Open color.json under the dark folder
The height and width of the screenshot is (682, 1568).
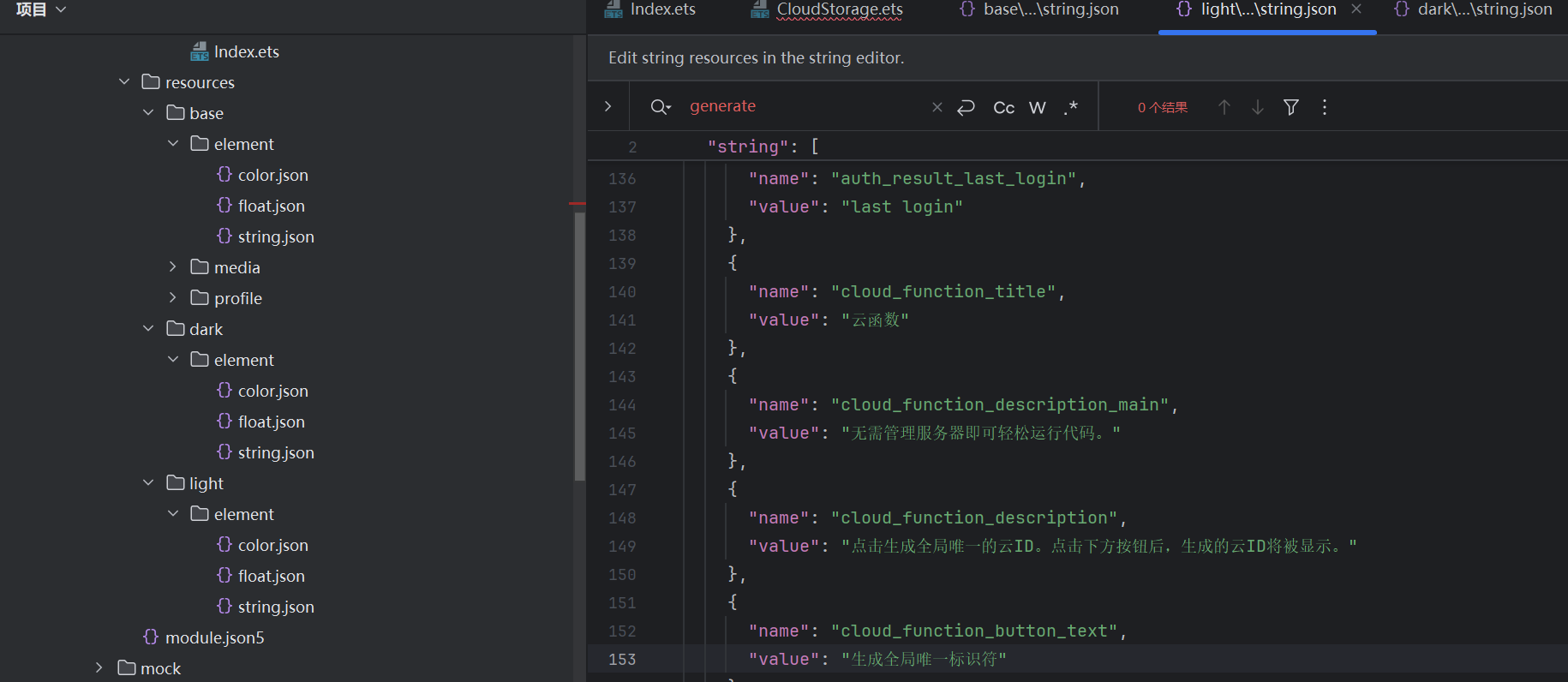click(x=272, y=391)
